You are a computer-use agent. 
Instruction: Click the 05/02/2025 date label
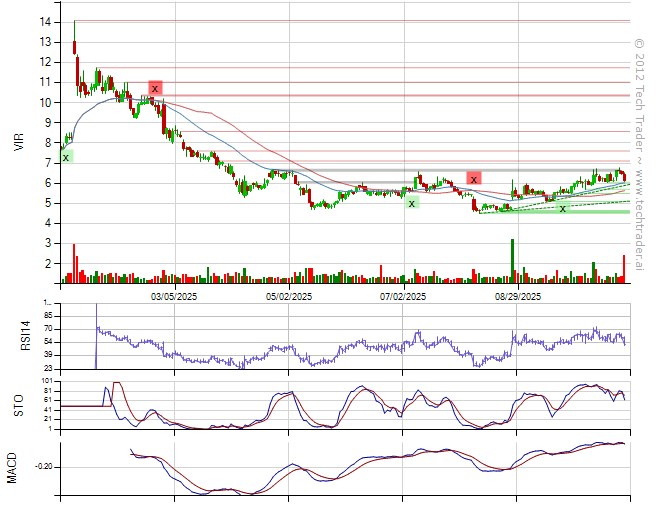[289, 296]
